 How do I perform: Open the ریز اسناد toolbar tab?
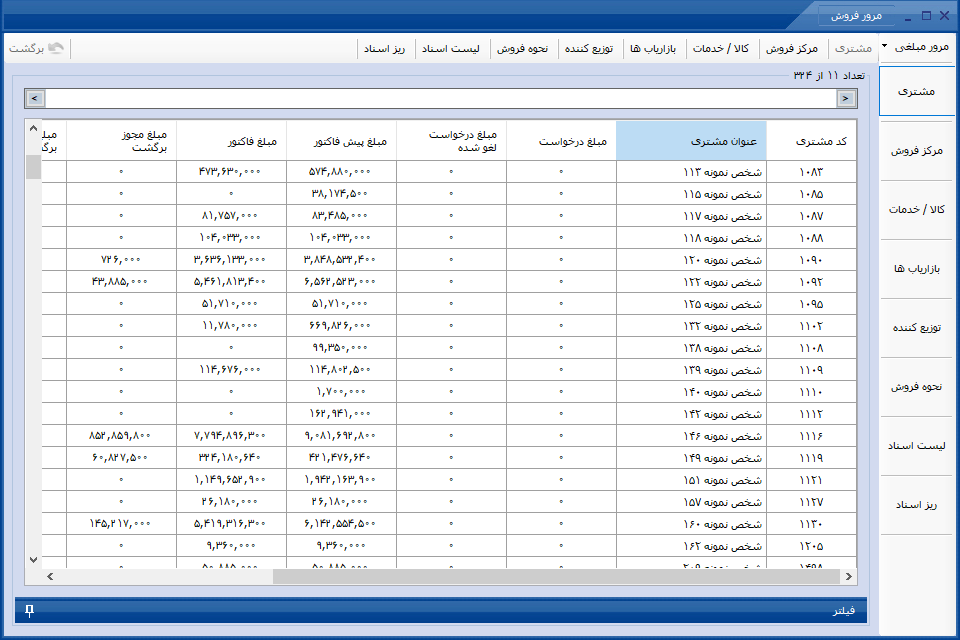coord(384,48)
